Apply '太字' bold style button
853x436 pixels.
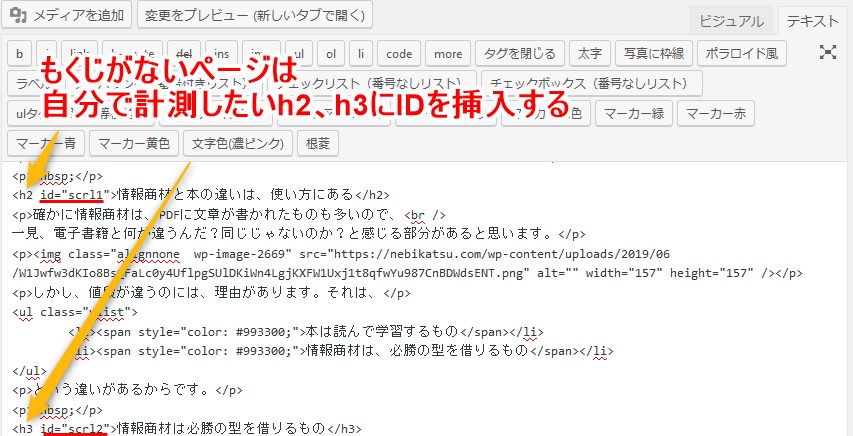pyautogui.click(x=590, y=53)
